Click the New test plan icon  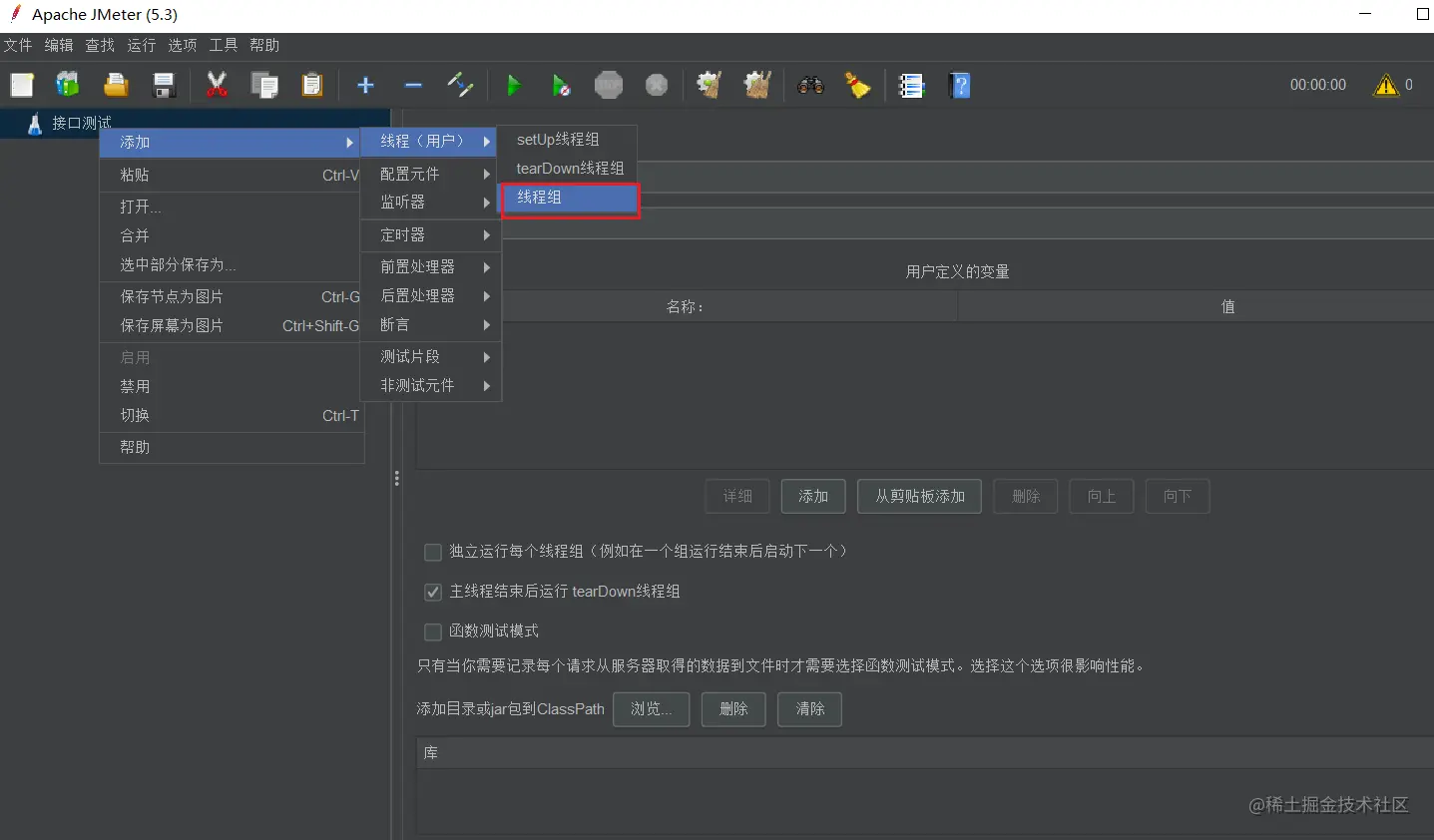22,86
